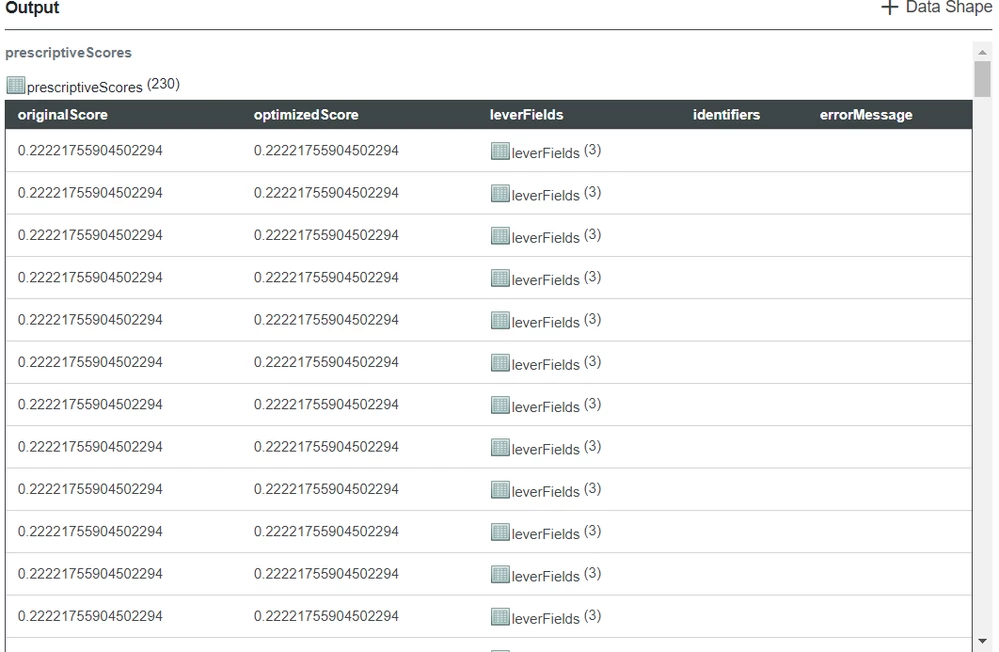This screenshot has height=652, width=999.
Task: Expand leverFields (3) link in sixth row
Action: [556, 363]
